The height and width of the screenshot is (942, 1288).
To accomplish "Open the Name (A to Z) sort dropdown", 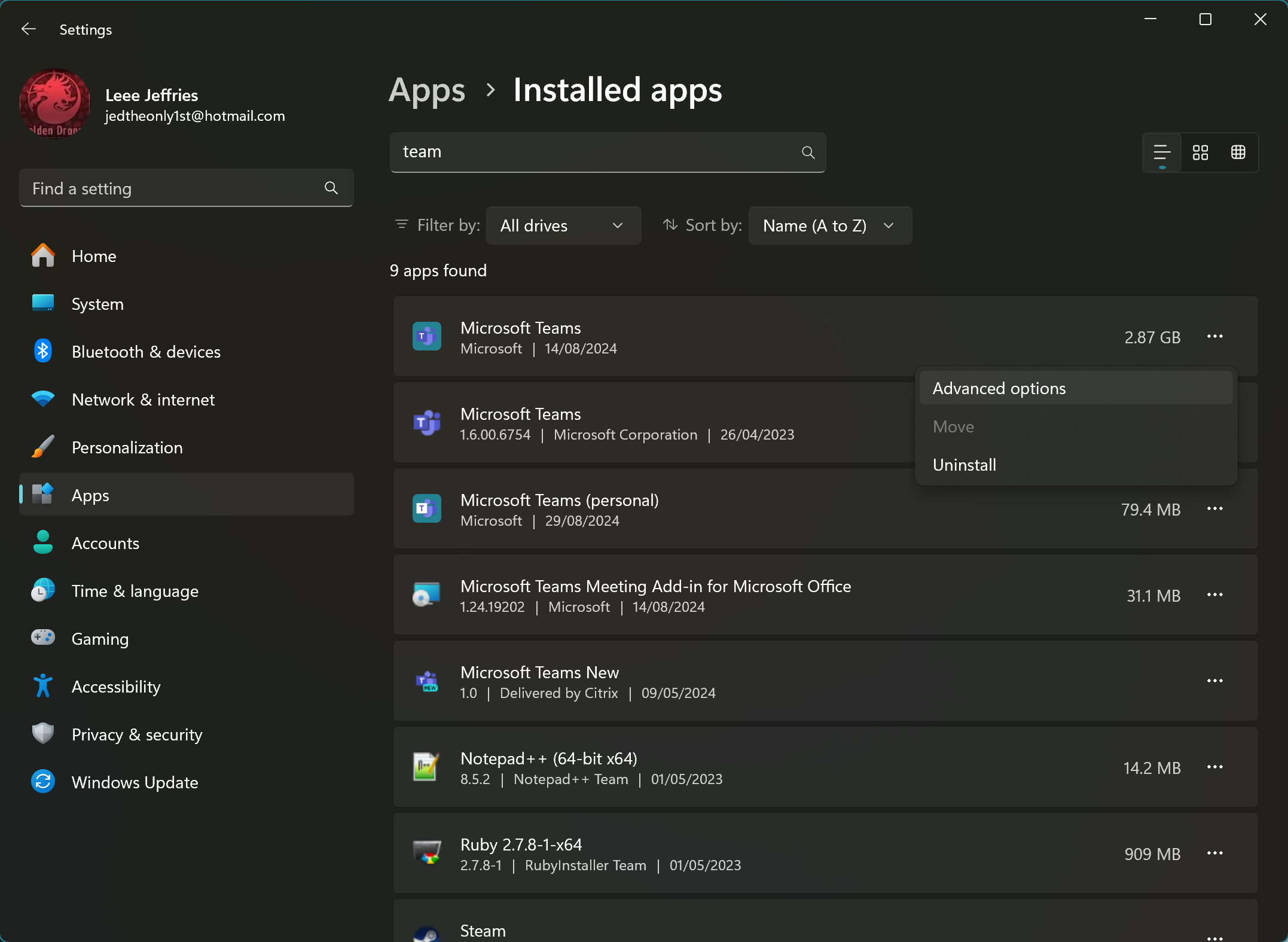I will click(x=830, y=225).
